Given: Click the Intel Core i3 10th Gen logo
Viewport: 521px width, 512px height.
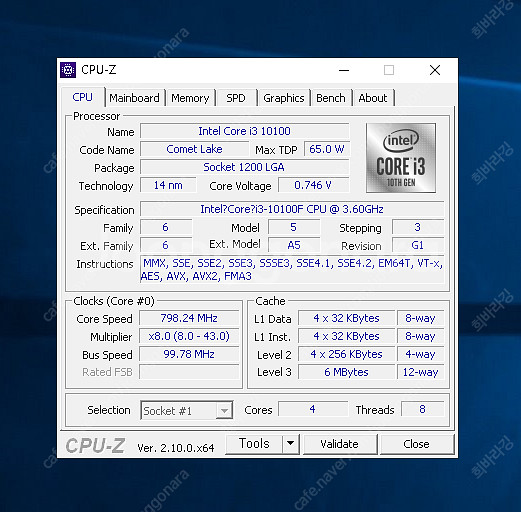Looking at the screenshot, I should tap(401, 158).
